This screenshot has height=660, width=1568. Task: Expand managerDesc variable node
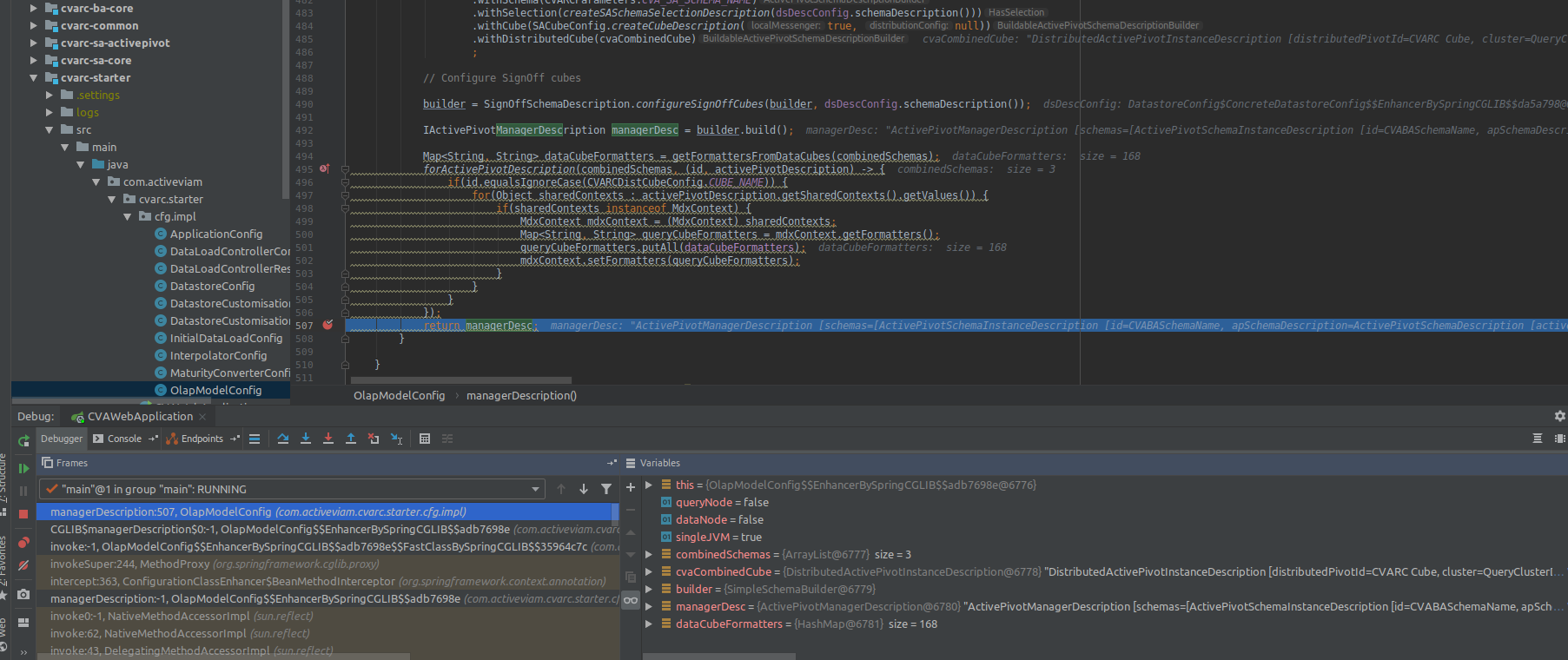tap(649, 606)
